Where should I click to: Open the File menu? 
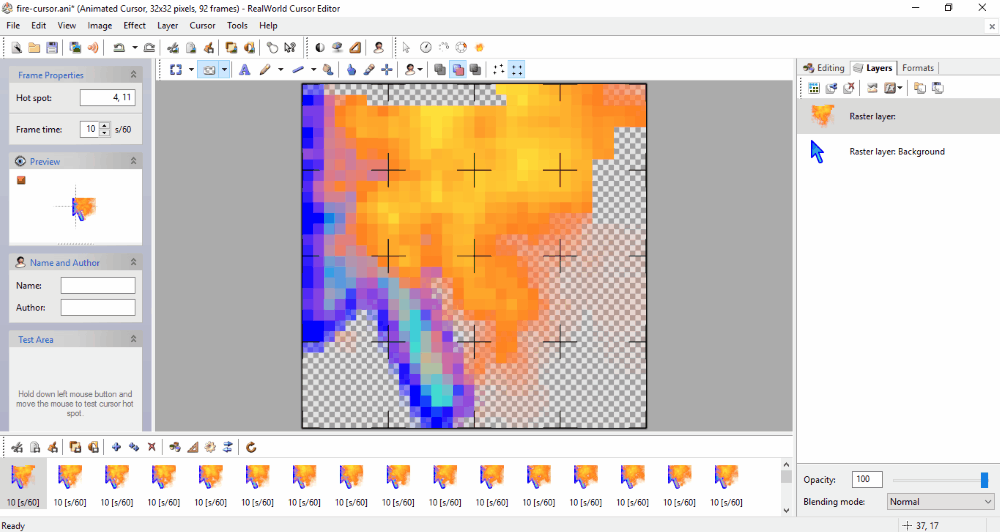click(13, 26)
